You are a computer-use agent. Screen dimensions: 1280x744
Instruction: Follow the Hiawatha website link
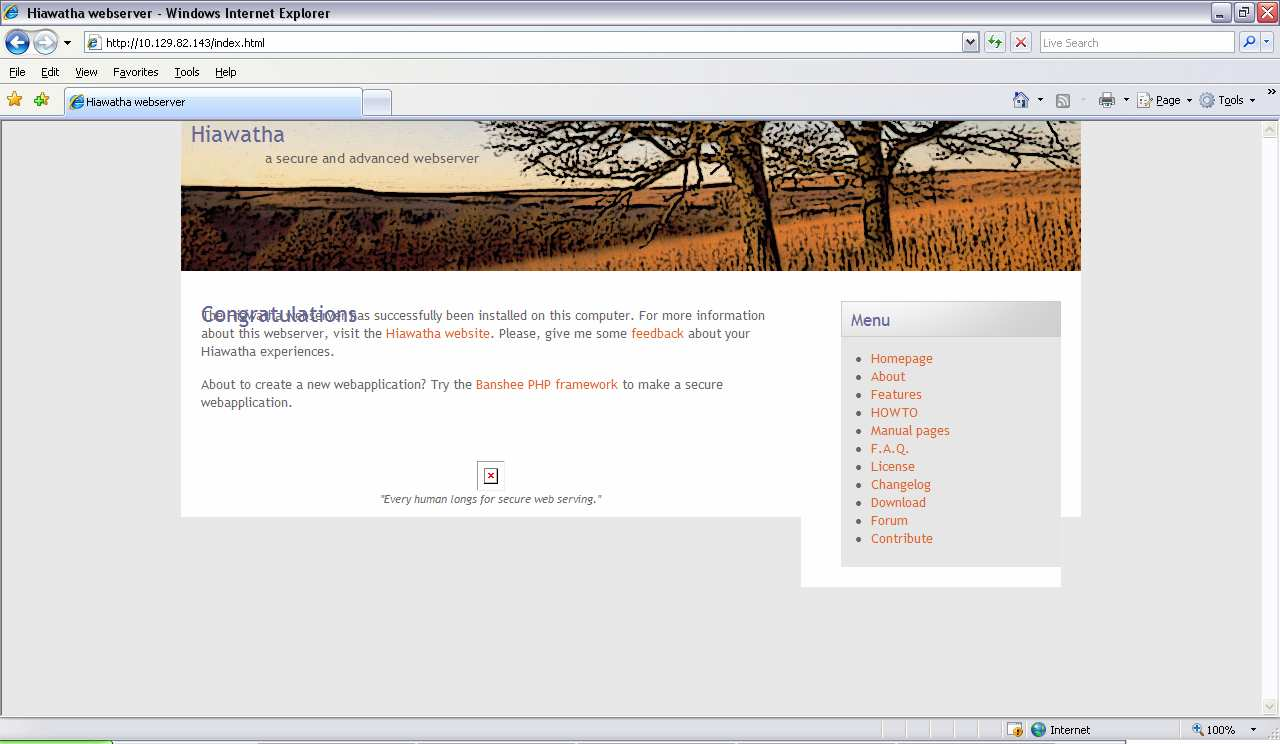438,334
